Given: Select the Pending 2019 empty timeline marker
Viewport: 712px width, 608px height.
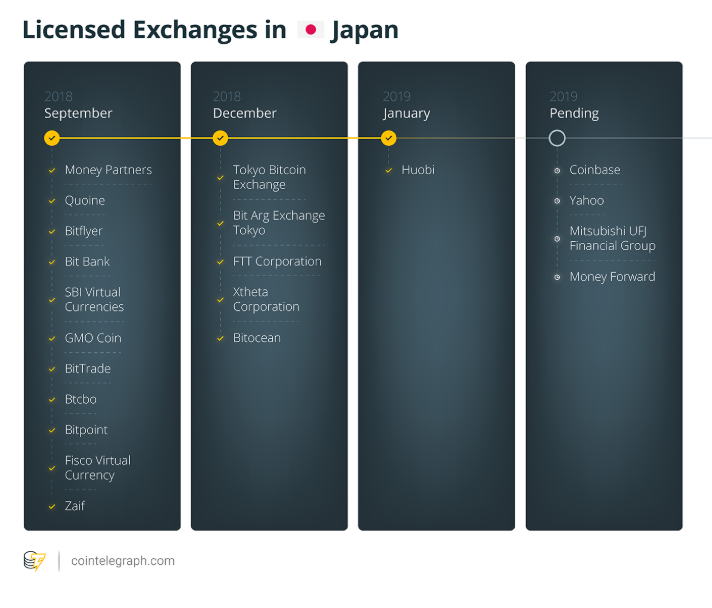Looking at the screenshot, I should [557, 138].
